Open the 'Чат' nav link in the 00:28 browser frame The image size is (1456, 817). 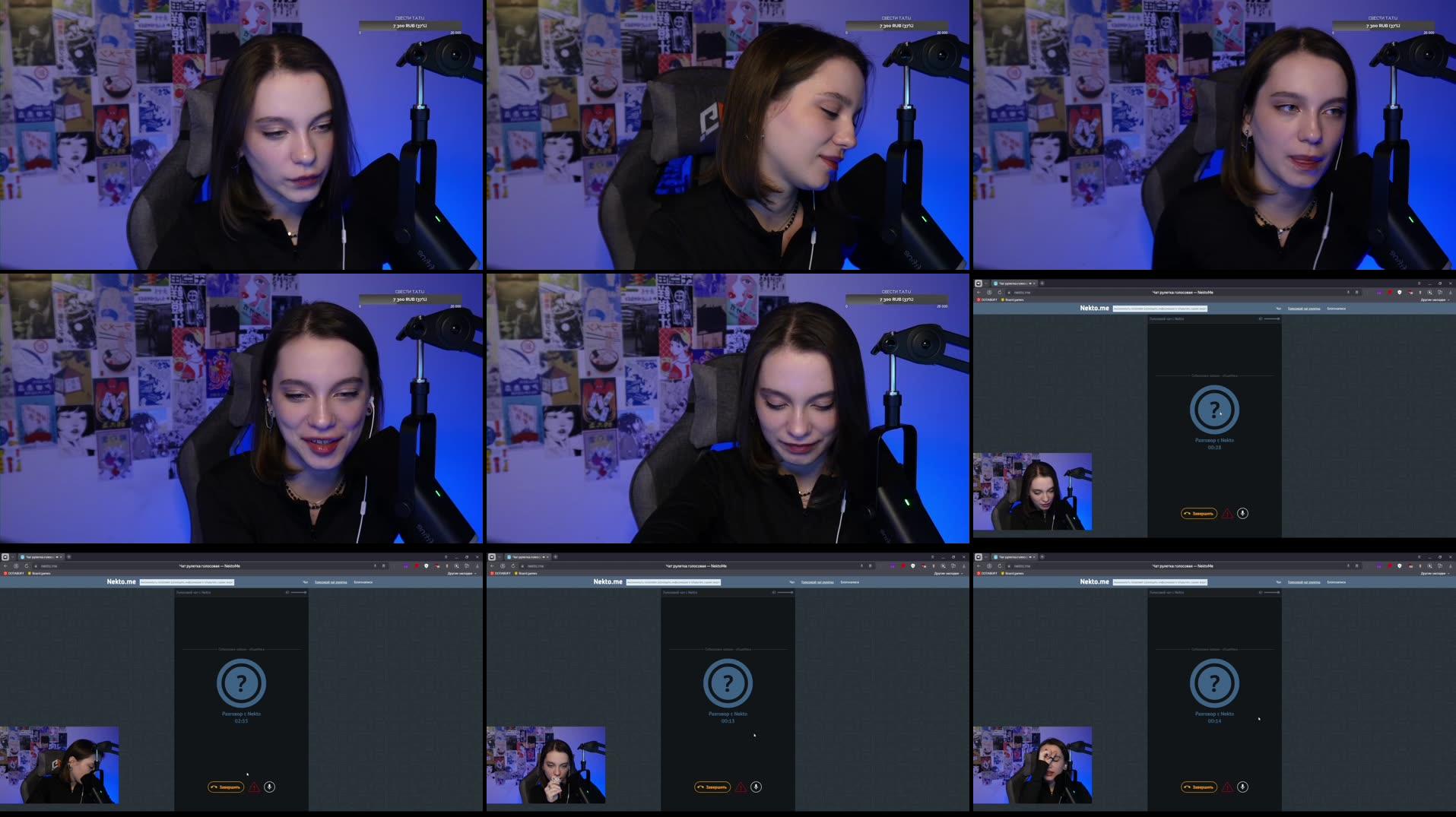[x=1278, y=309]
